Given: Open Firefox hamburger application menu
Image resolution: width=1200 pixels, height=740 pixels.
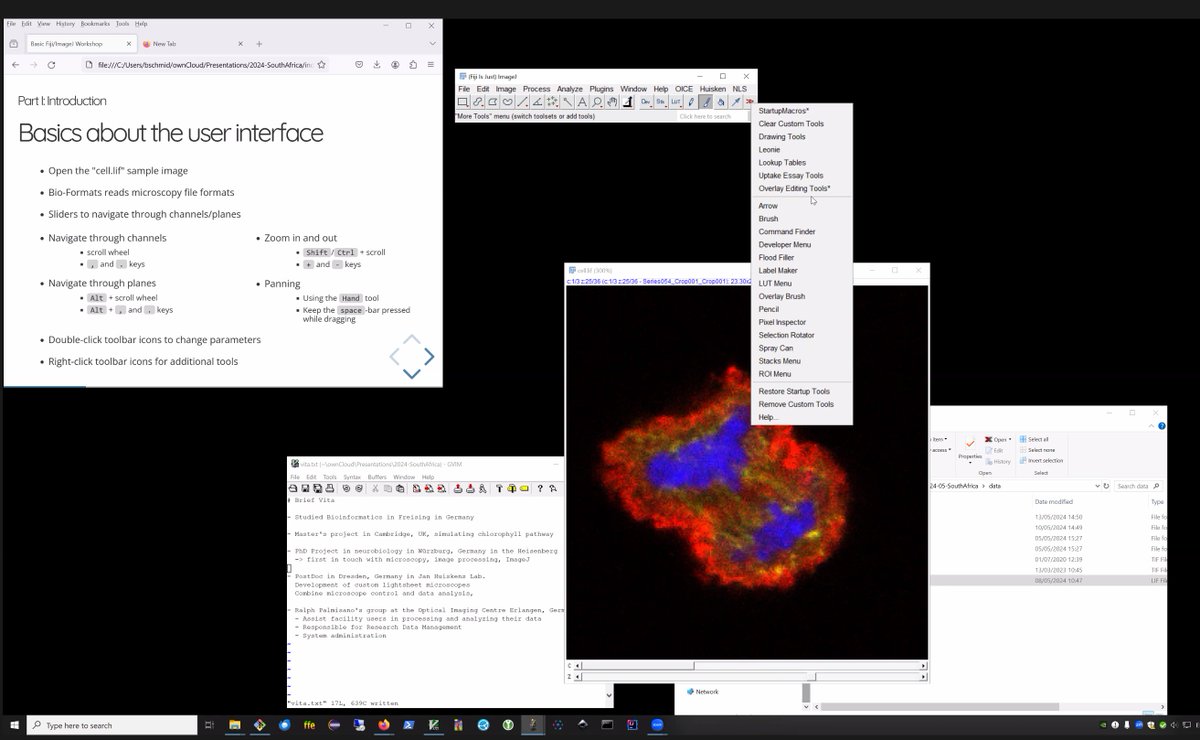Looking at the screenshot, I should 432,65.
